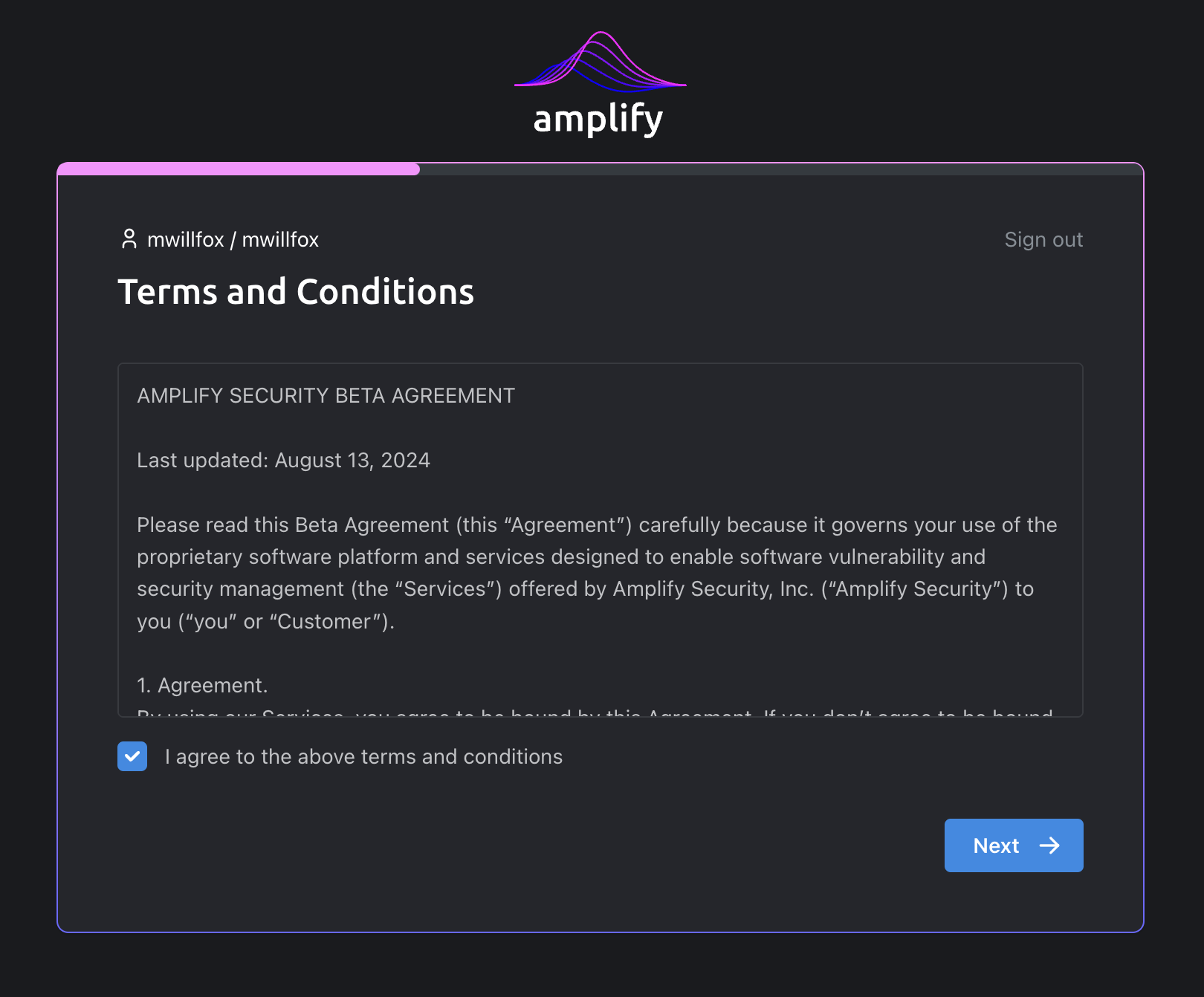Click the Terms and Conditions heading

click(x=297, y=292)
